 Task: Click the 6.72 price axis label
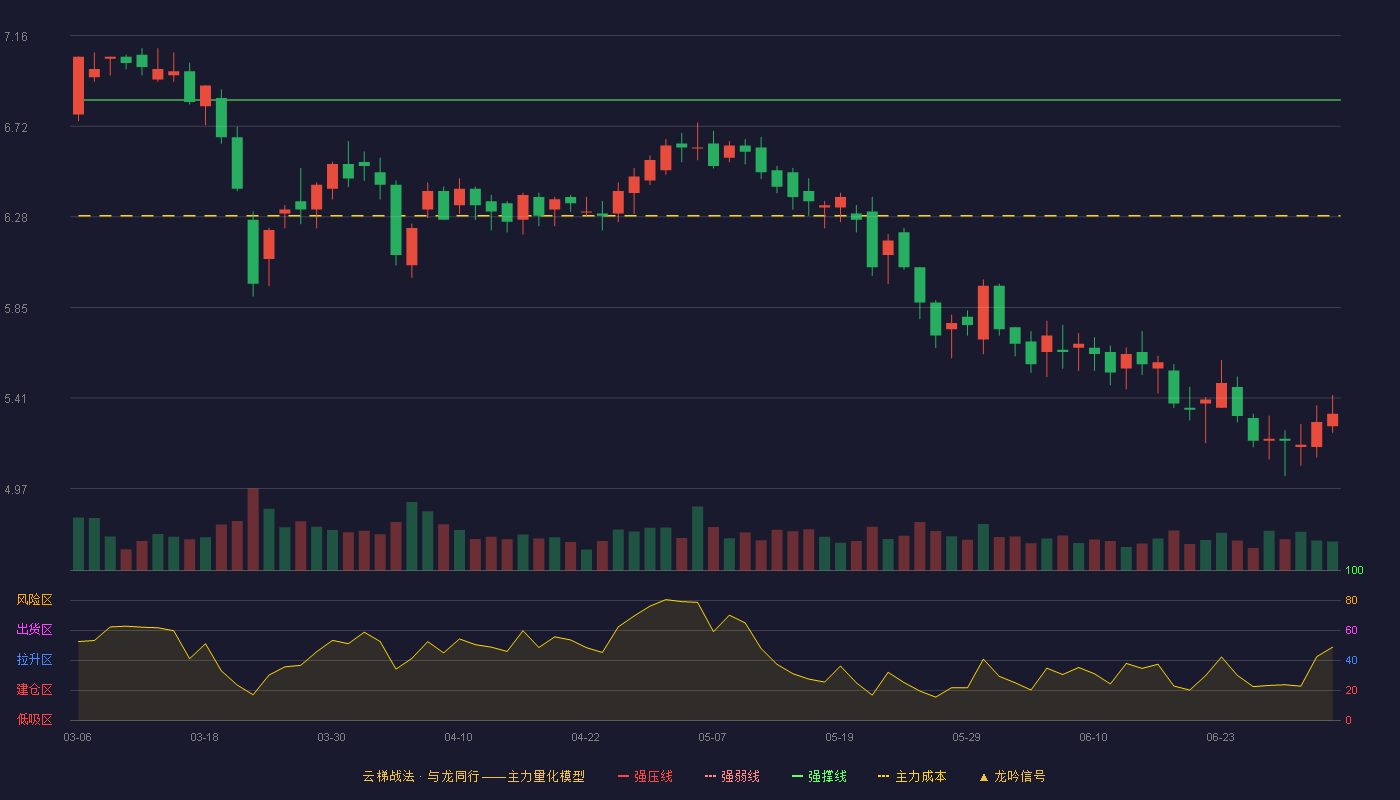pos(16,127)
